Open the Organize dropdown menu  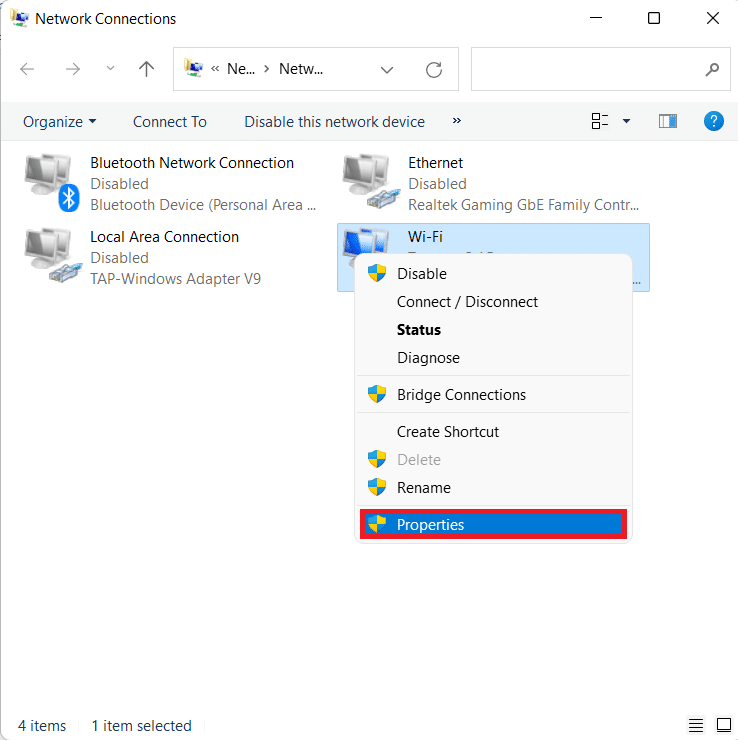point(60,121)
